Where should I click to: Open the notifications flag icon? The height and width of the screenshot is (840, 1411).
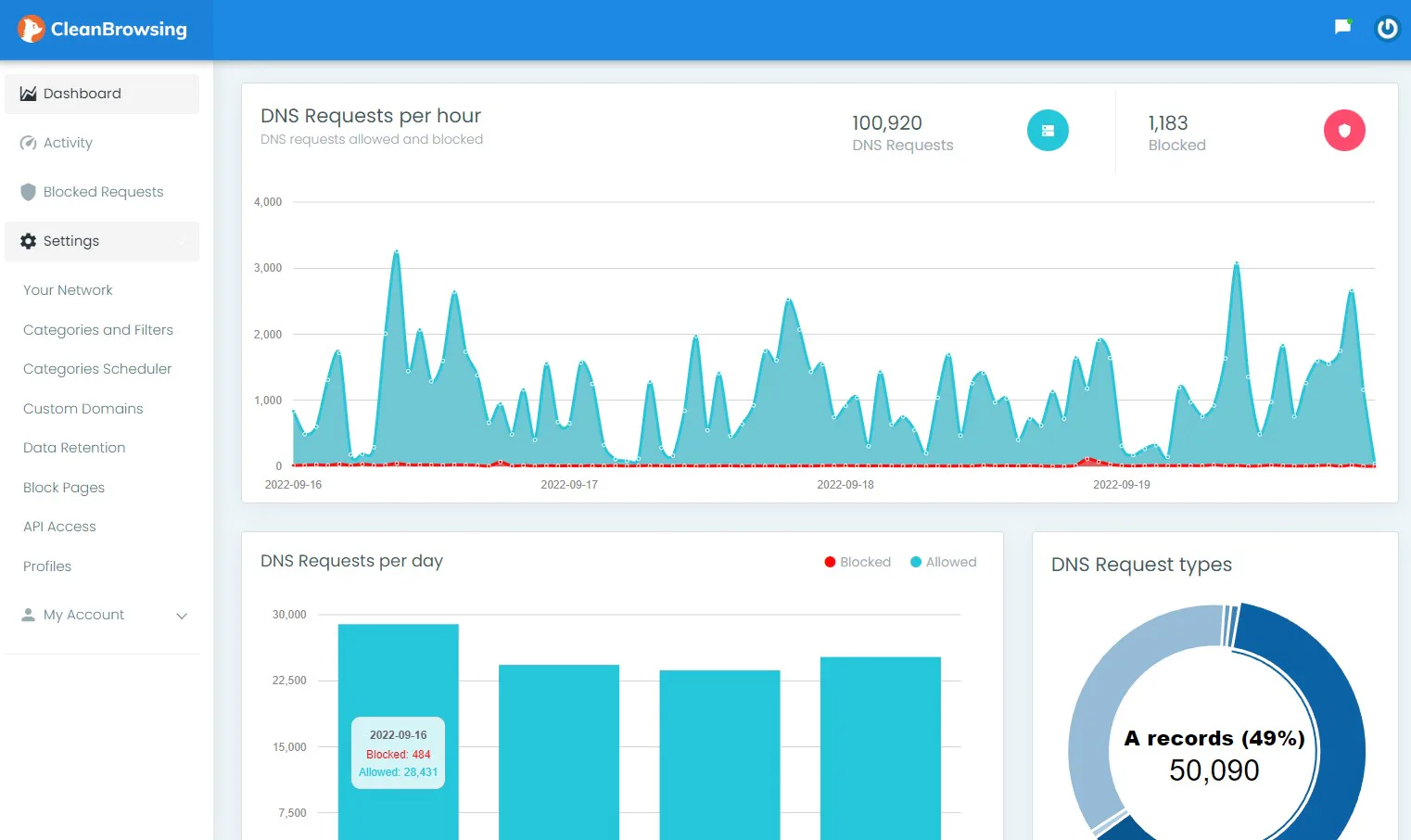coord(1342,27)
